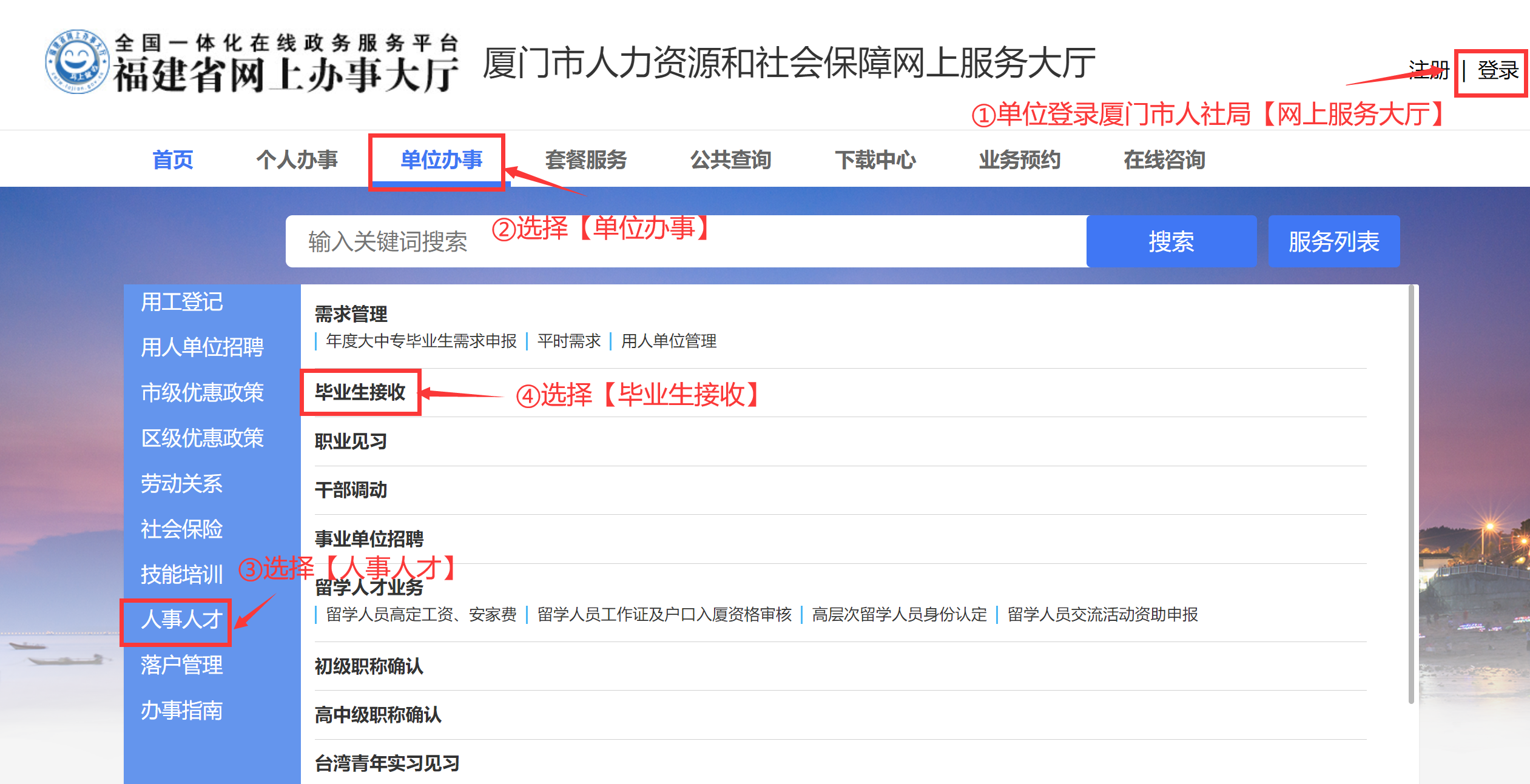Go to the 首页 home tab
Image resolution: width=1530 pixels, height=784 pixels.
tap(173, 160)
